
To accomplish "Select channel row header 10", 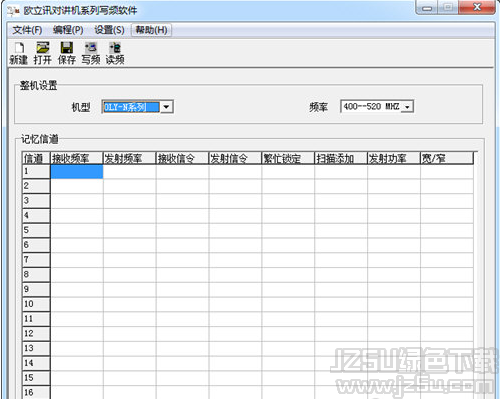I will (x=36, y=304).
